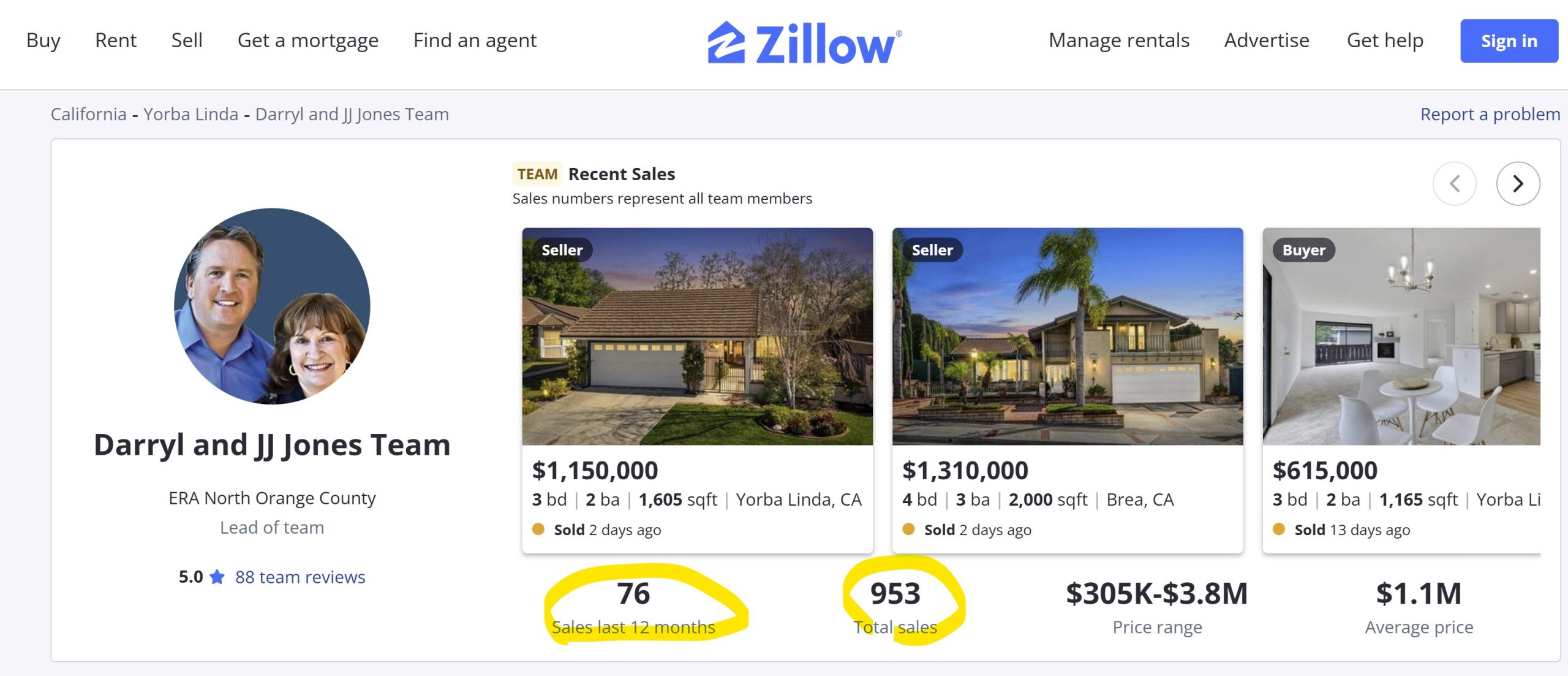Image resolution: width=1568 pixels, height=676 pixels.
Task: Open the $1,310,000 Brea listing photo
Action: [x=1067, y=336]
